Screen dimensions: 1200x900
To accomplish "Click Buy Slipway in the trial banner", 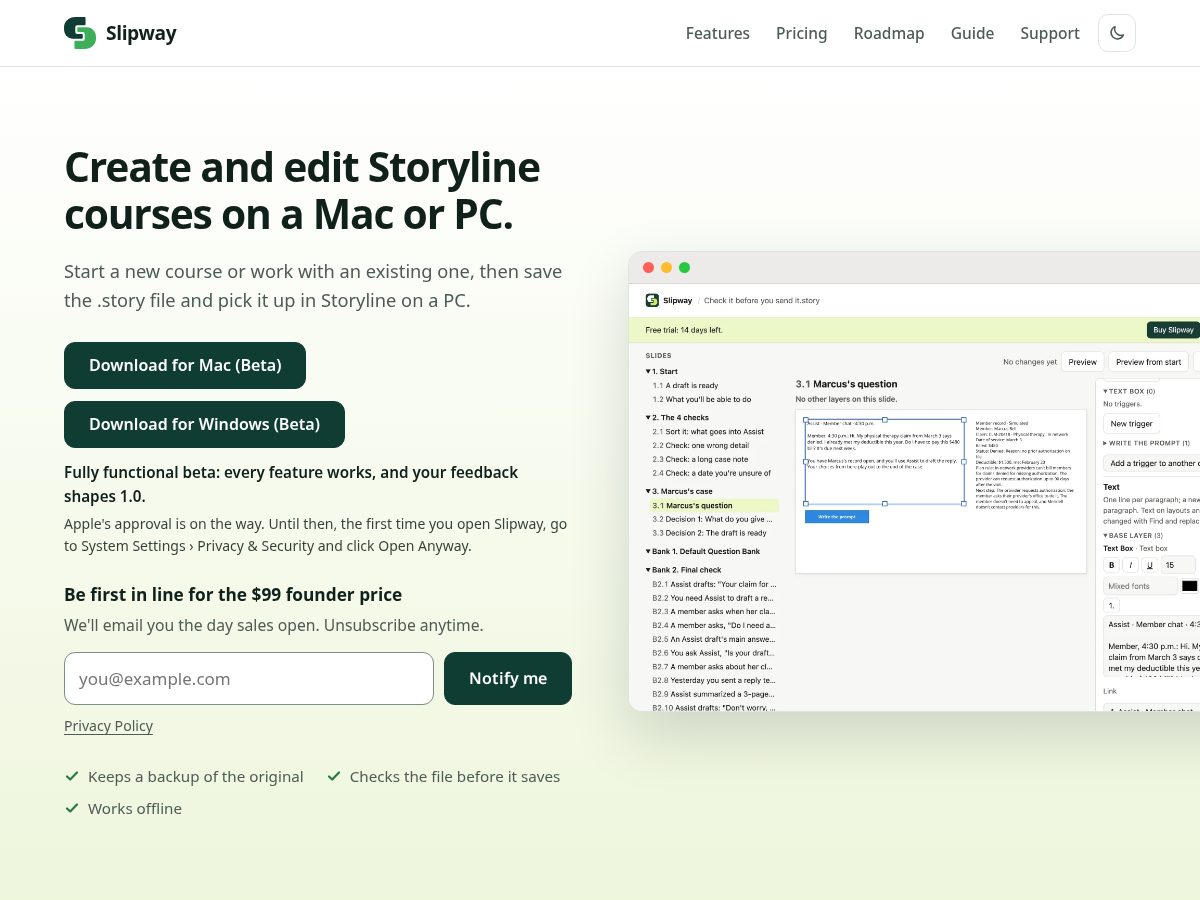I will click(1173, 330).
